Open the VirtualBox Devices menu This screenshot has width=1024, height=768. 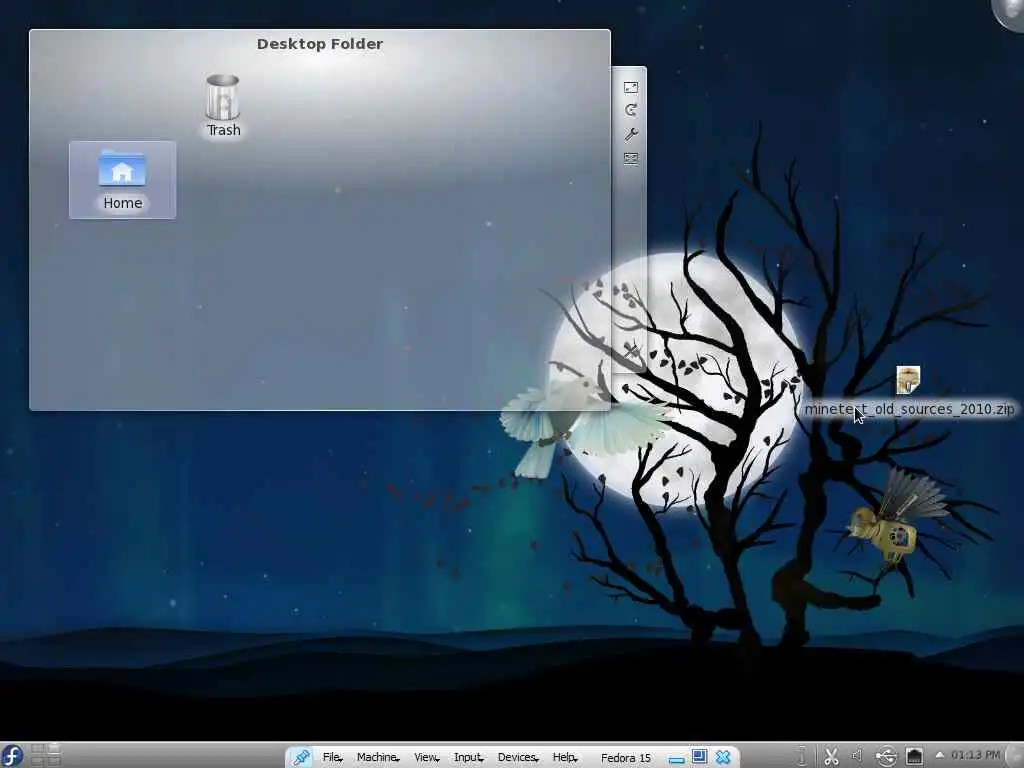coord(518,758)
